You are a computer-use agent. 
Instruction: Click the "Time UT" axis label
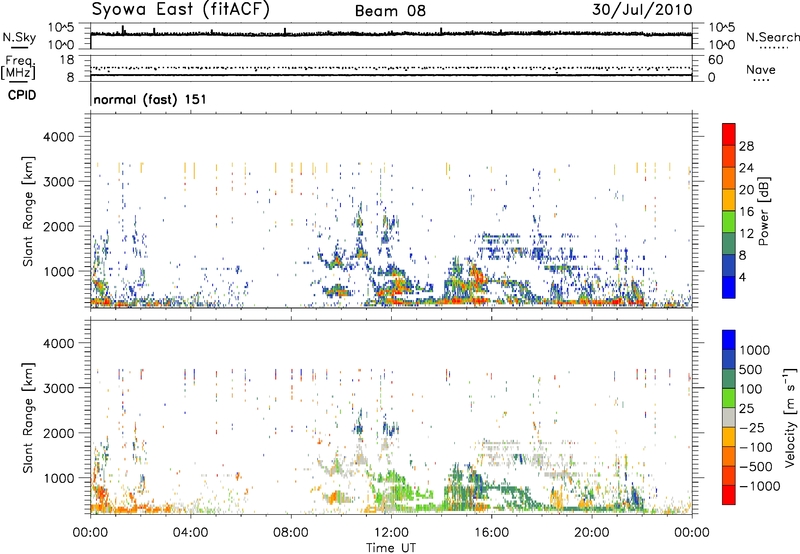[x=391, y=548]
